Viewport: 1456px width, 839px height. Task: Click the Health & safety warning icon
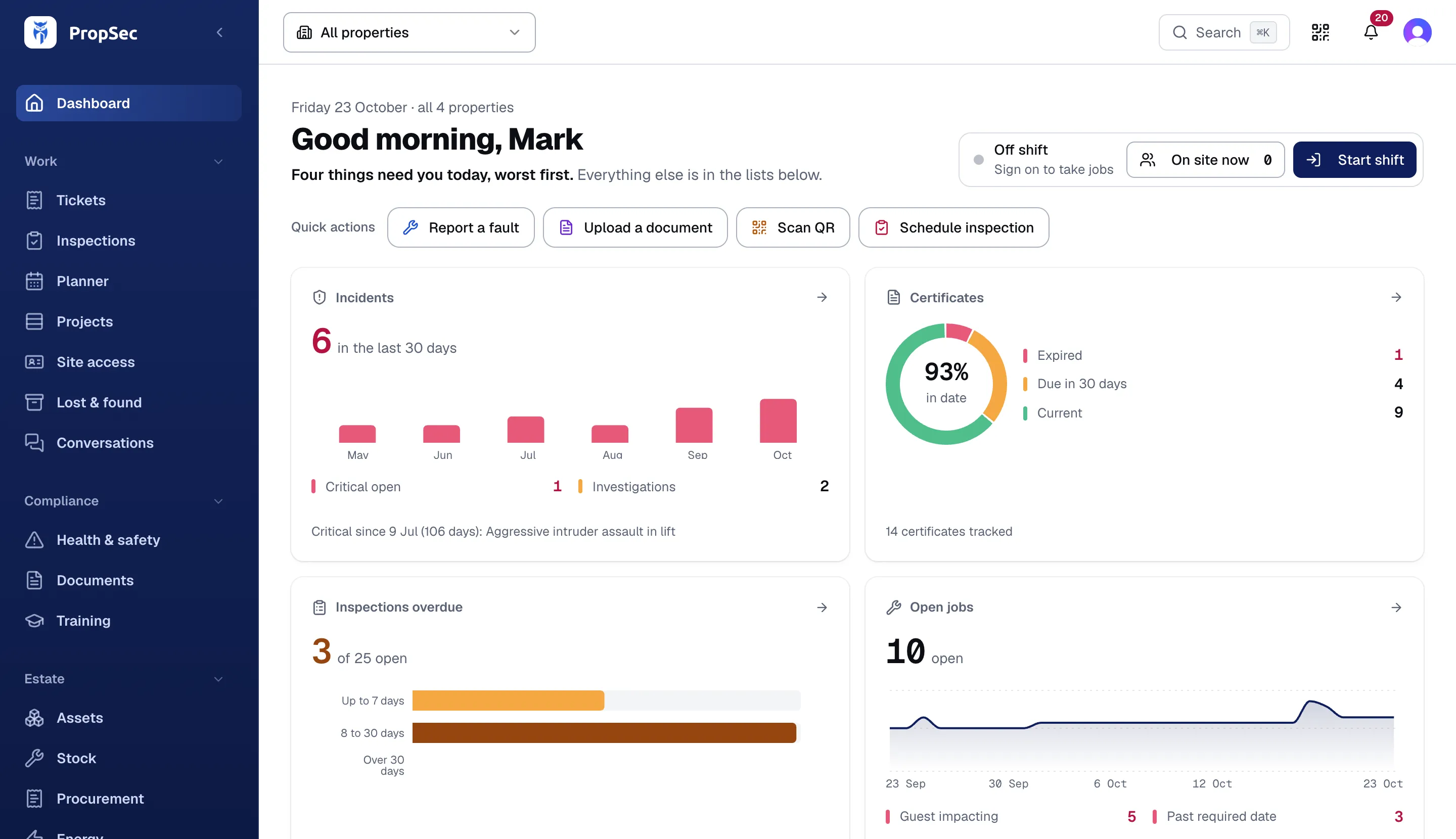coord(34,540)
